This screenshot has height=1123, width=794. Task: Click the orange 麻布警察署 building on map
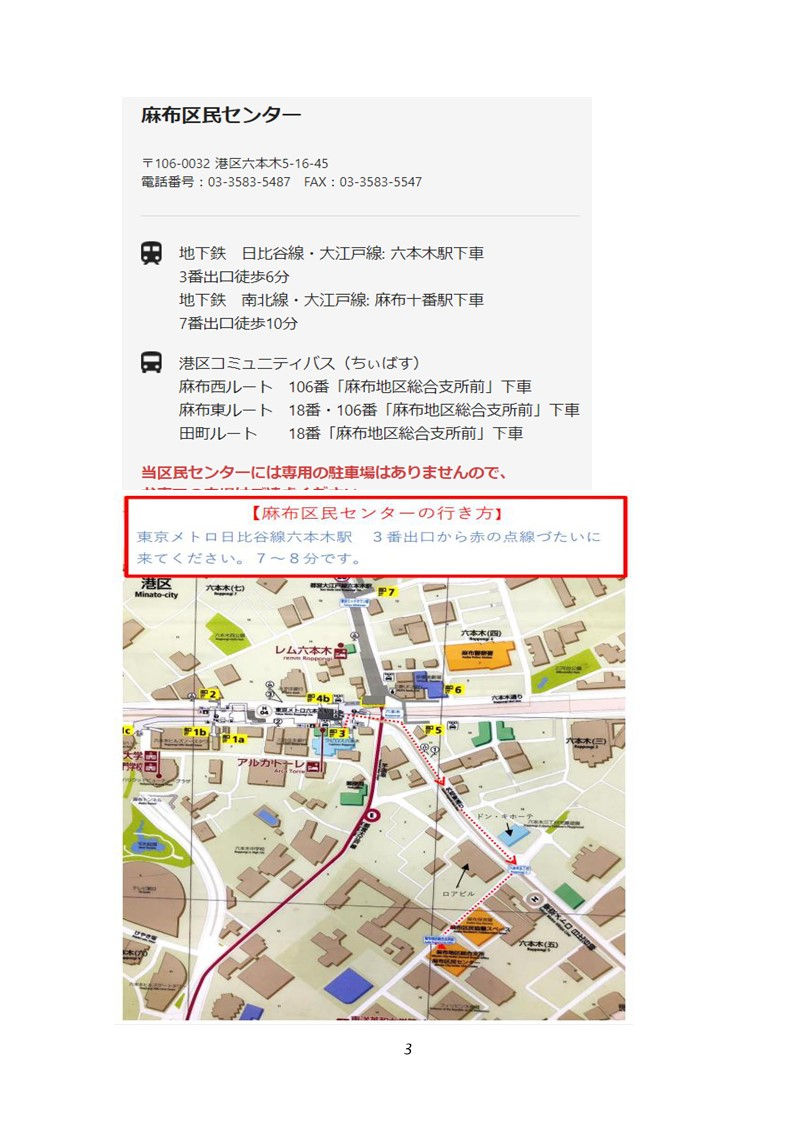[x=480, y=657]
